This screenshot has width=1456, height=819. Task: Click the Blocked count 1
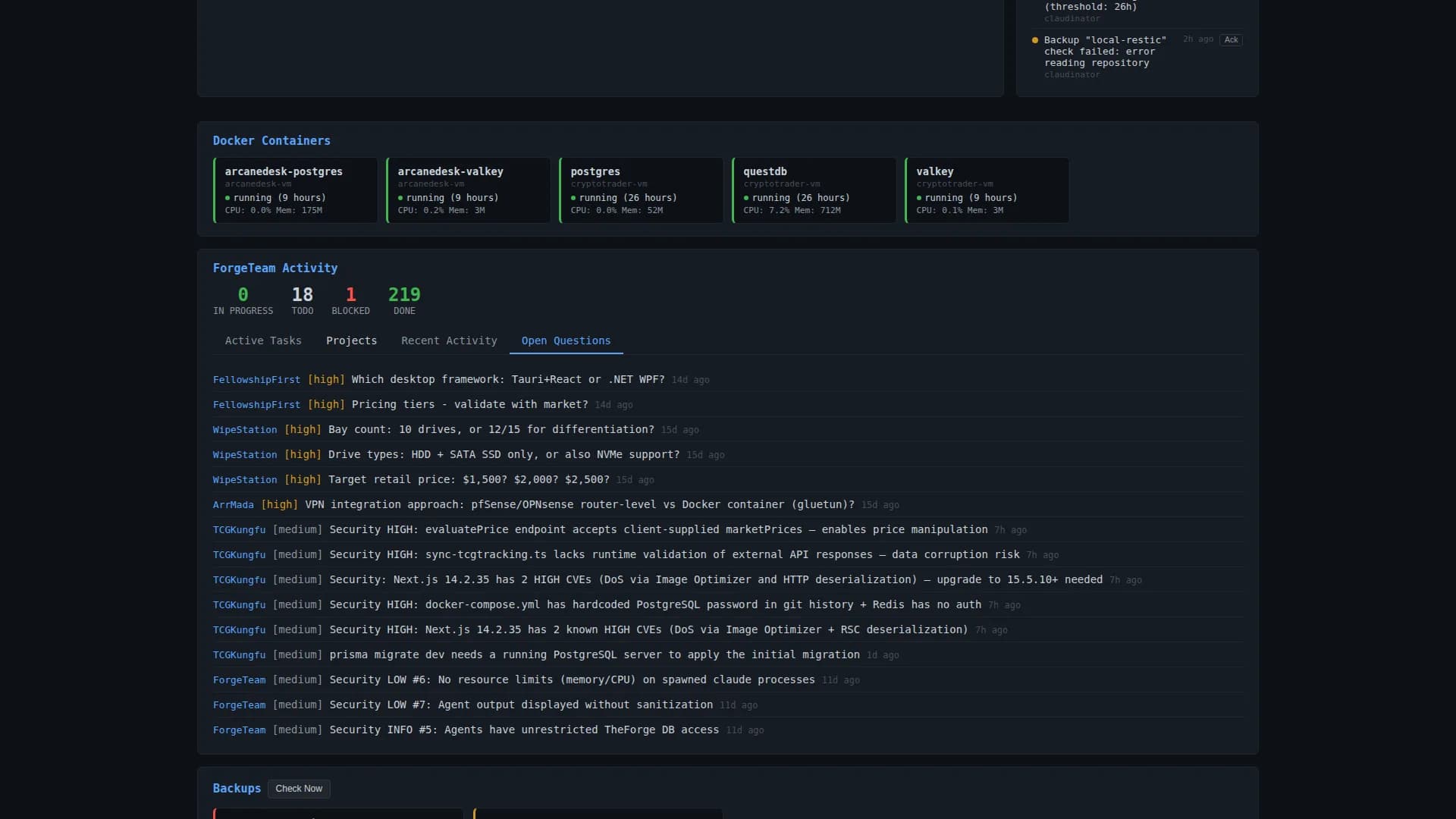(x=350, y=294)
